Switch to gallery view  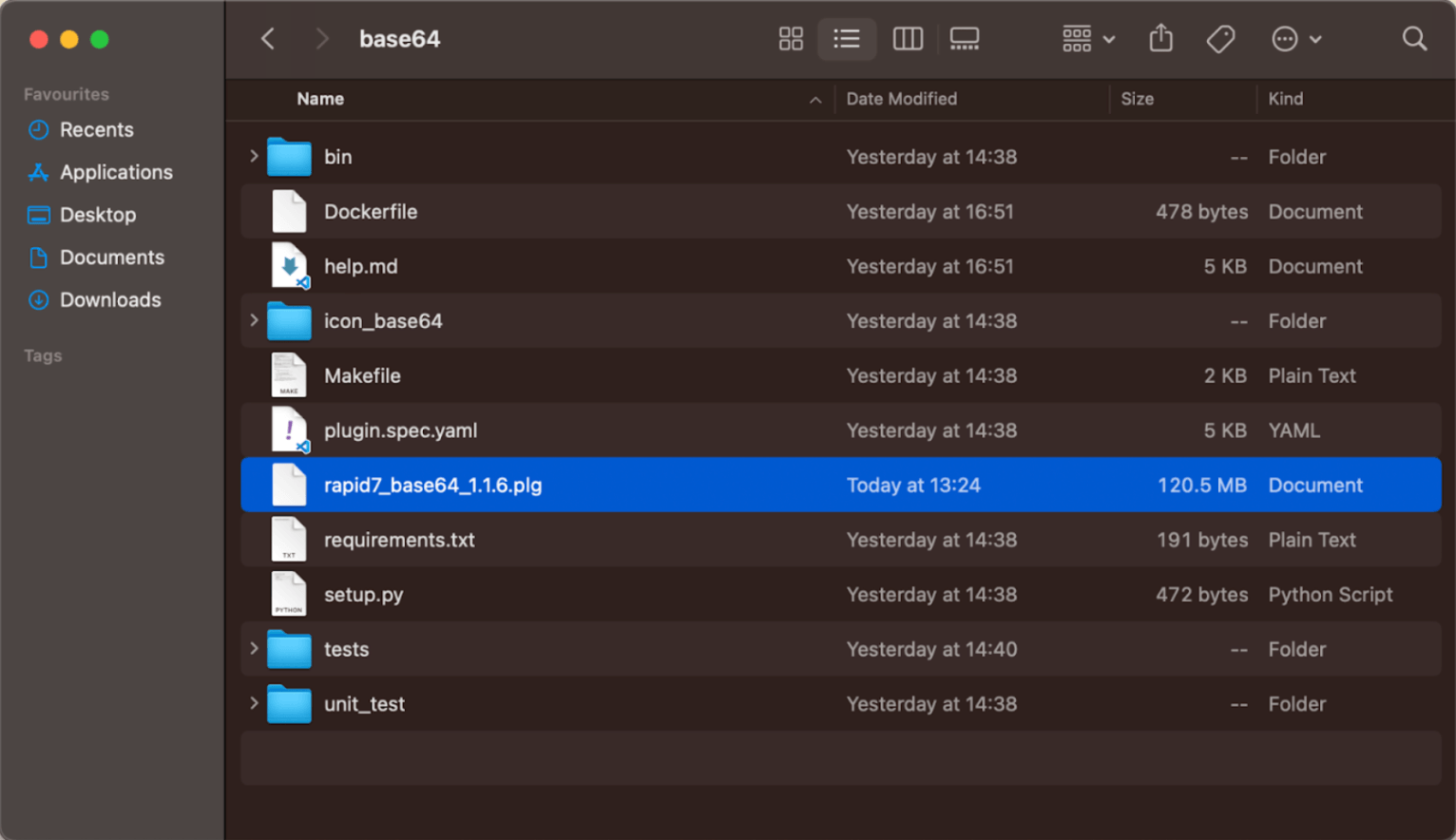pyautogui.click(x=964, y=39)
